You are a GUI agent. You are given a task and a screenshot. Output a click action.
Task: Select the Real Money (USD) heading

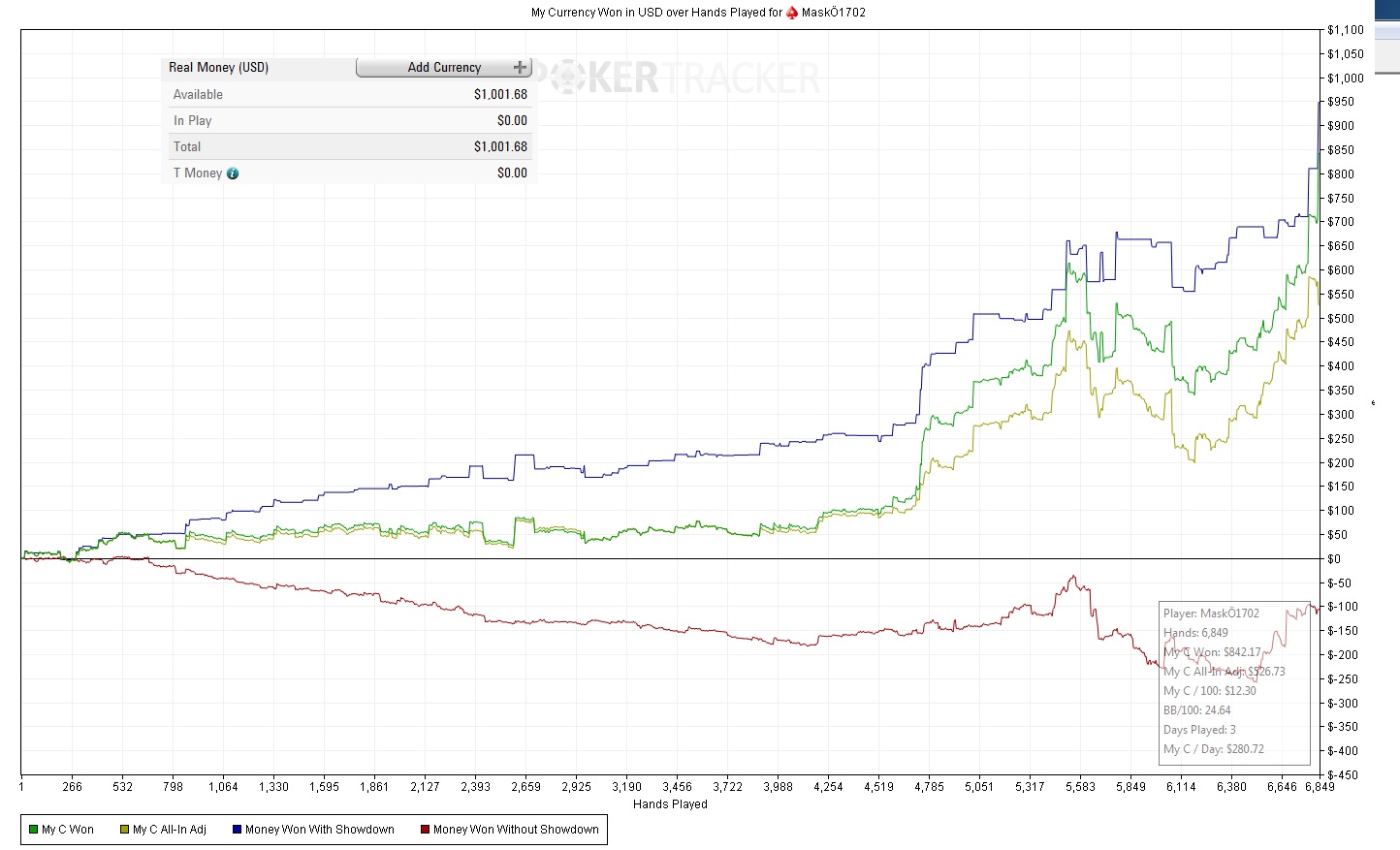click(x=218, y=68)
